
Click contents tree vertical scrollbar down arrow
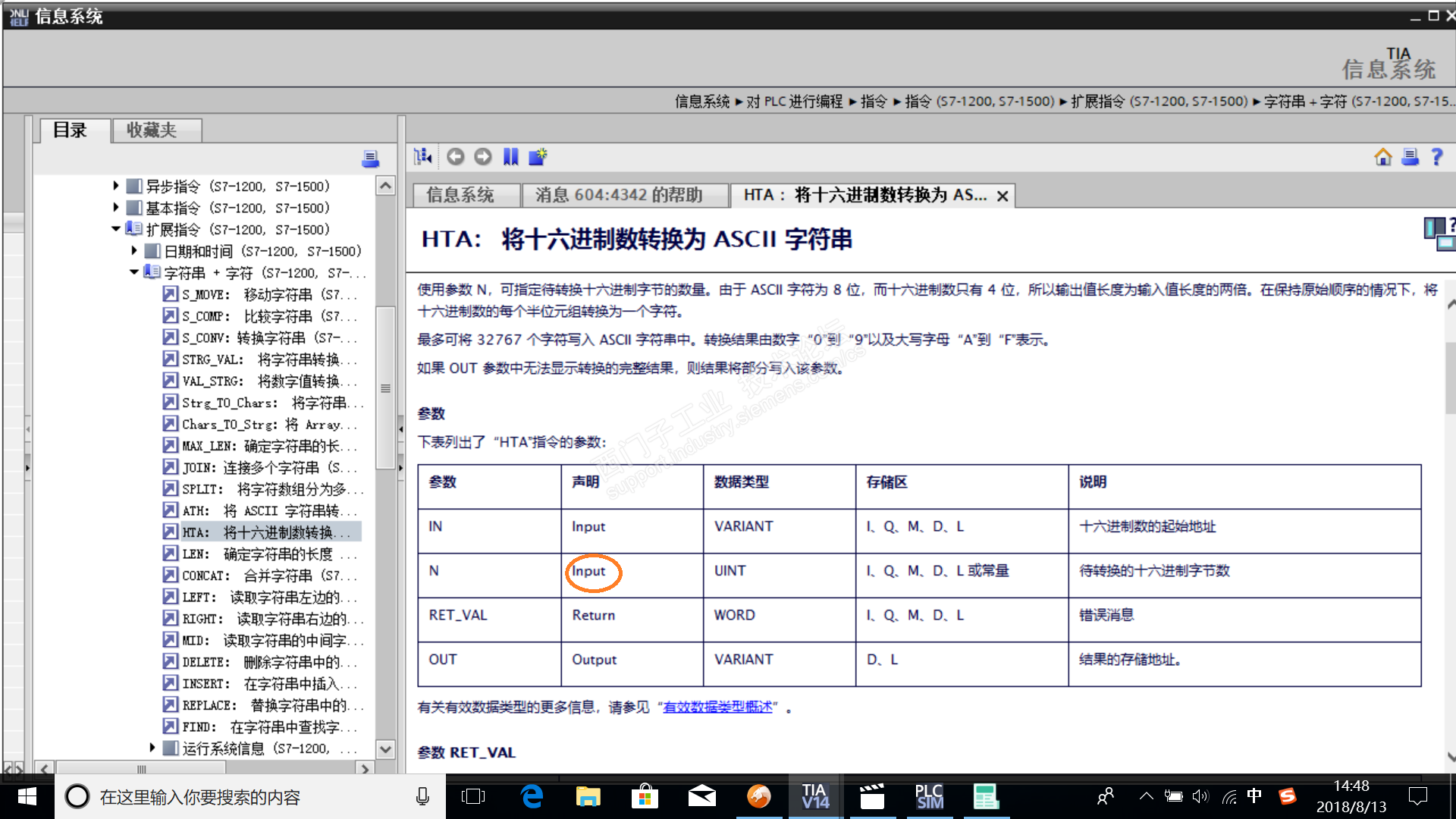coord(385,749)
